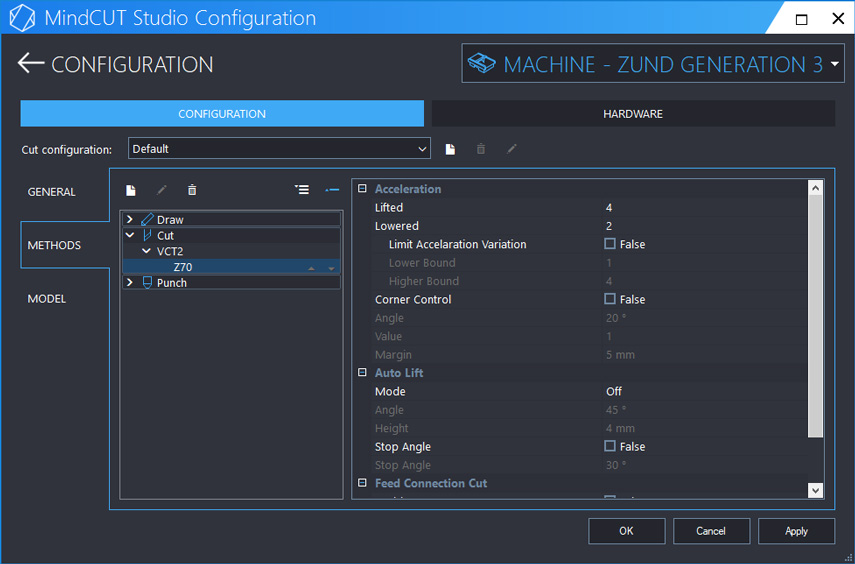855x564 pixels.
Task: Delete the cut configuration
Action: coord(480,149)
